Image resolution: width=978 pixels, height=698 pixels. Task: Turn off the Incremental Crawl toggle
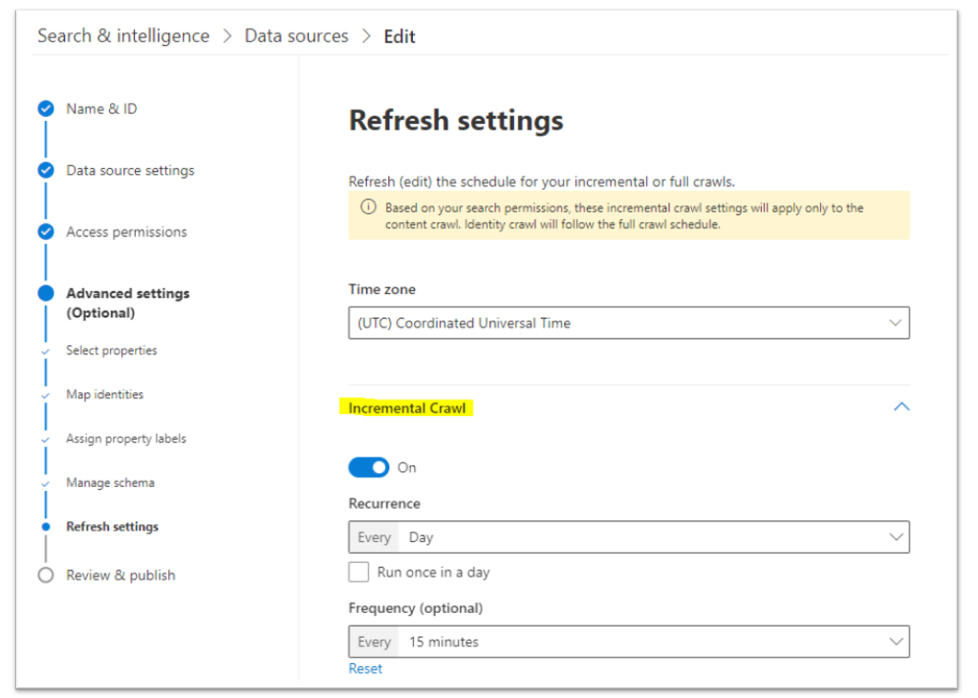click(369, 467)
